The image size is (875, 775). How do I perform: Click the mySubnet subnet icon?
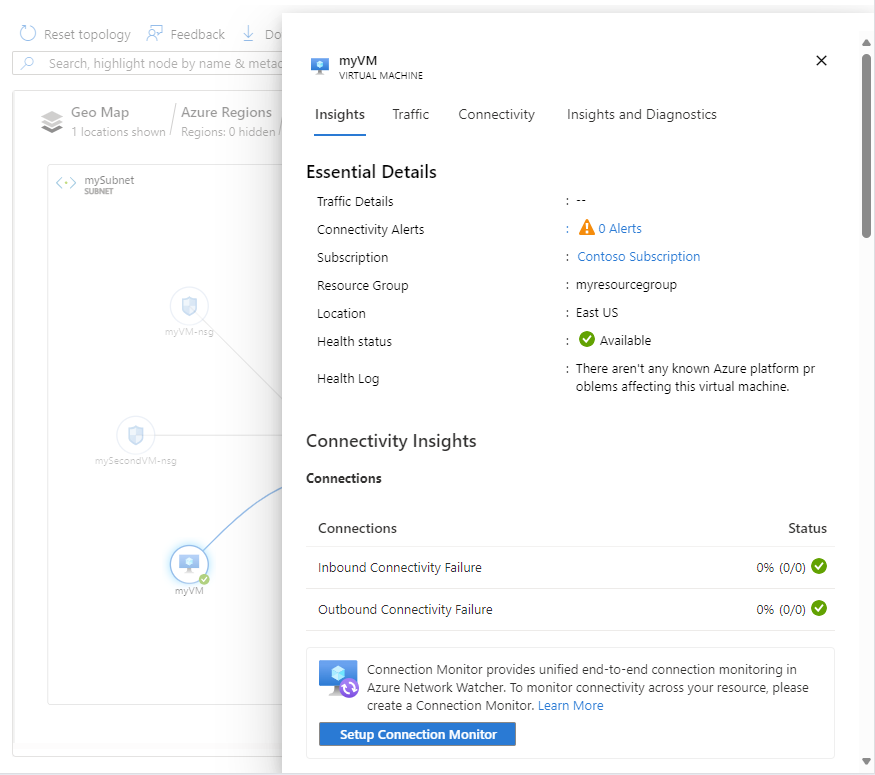66,183
